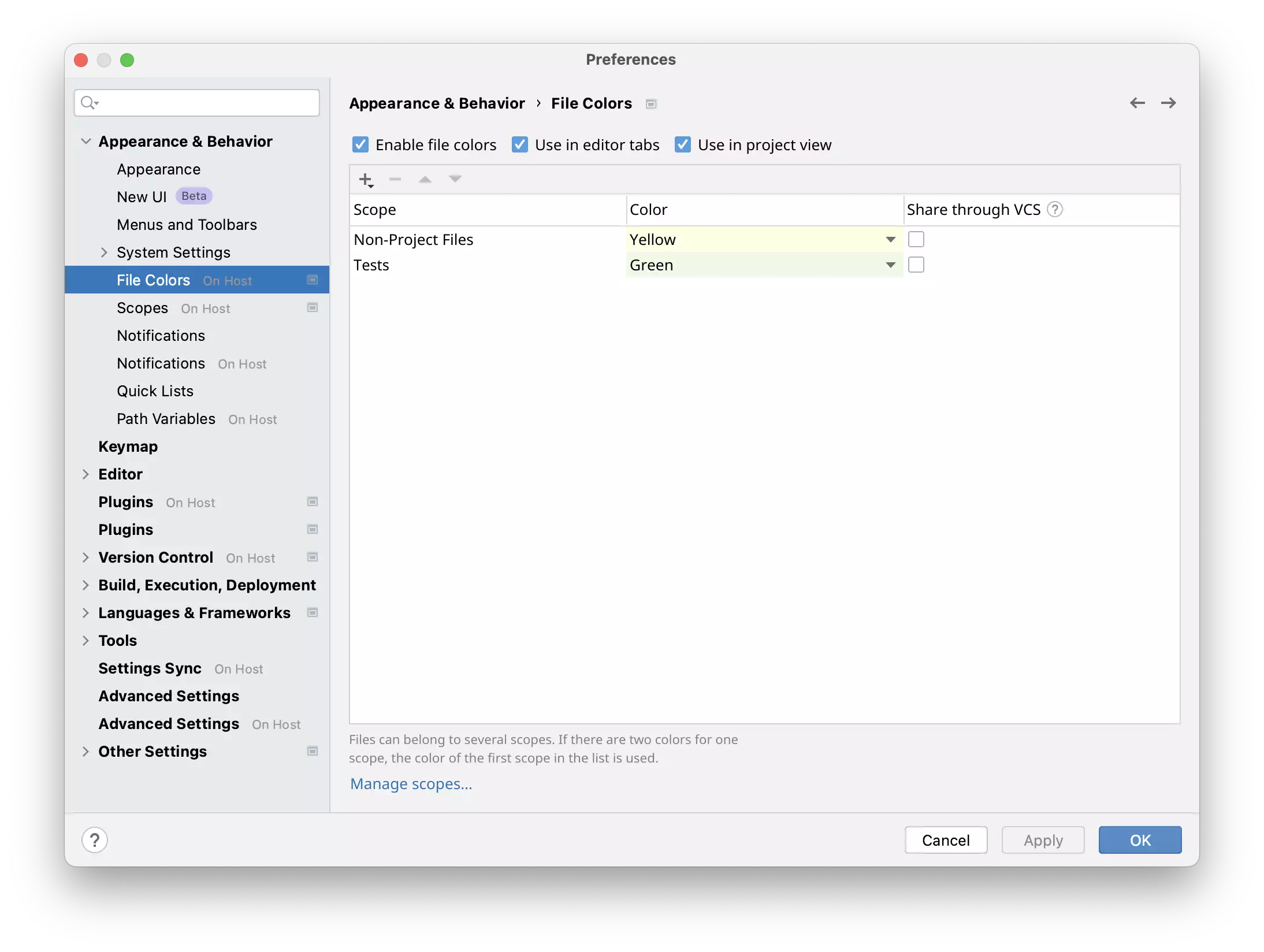The width and height of the screenshot is (1264, 952).
Task: Click the move up arrow icon
Action: (x=425, y=180)
